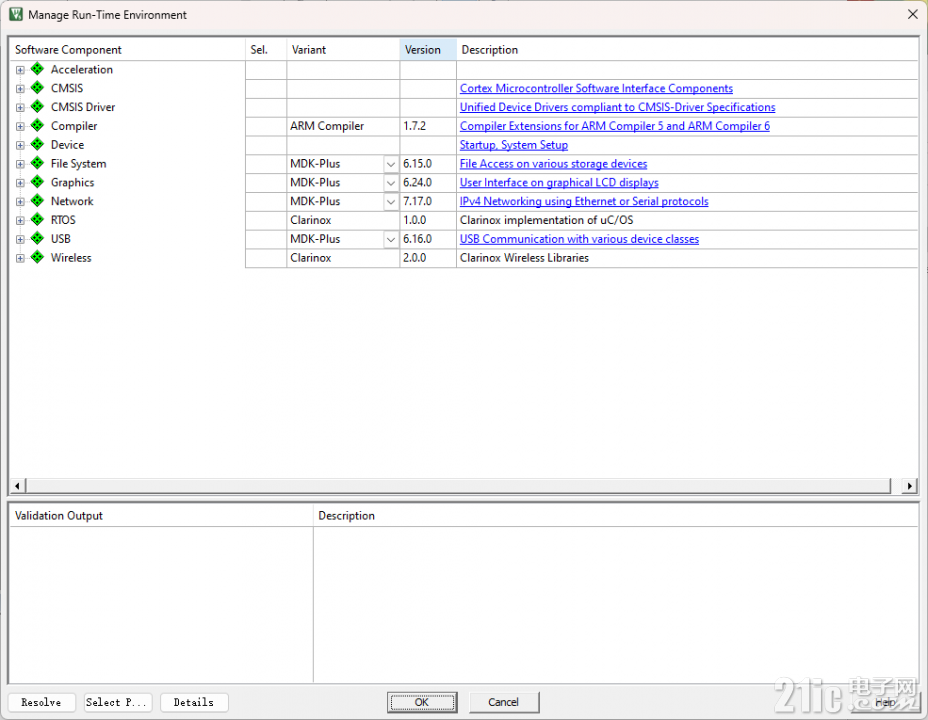The image size is (928, 720).
Task: Click the Variant column header
Action: pos(343,50)
